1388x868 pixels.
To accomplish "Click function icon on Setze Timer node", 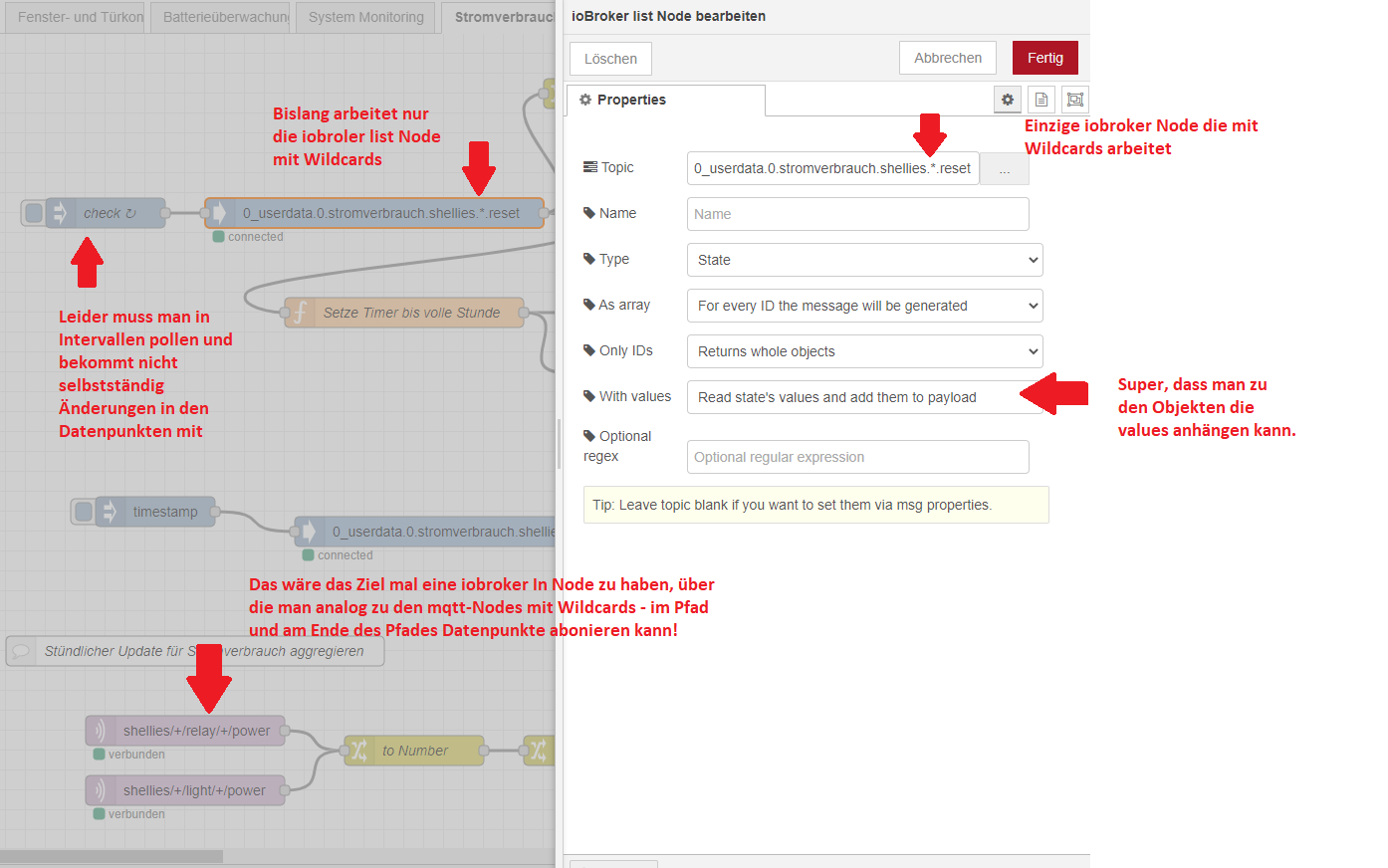I will click(300, 313).
